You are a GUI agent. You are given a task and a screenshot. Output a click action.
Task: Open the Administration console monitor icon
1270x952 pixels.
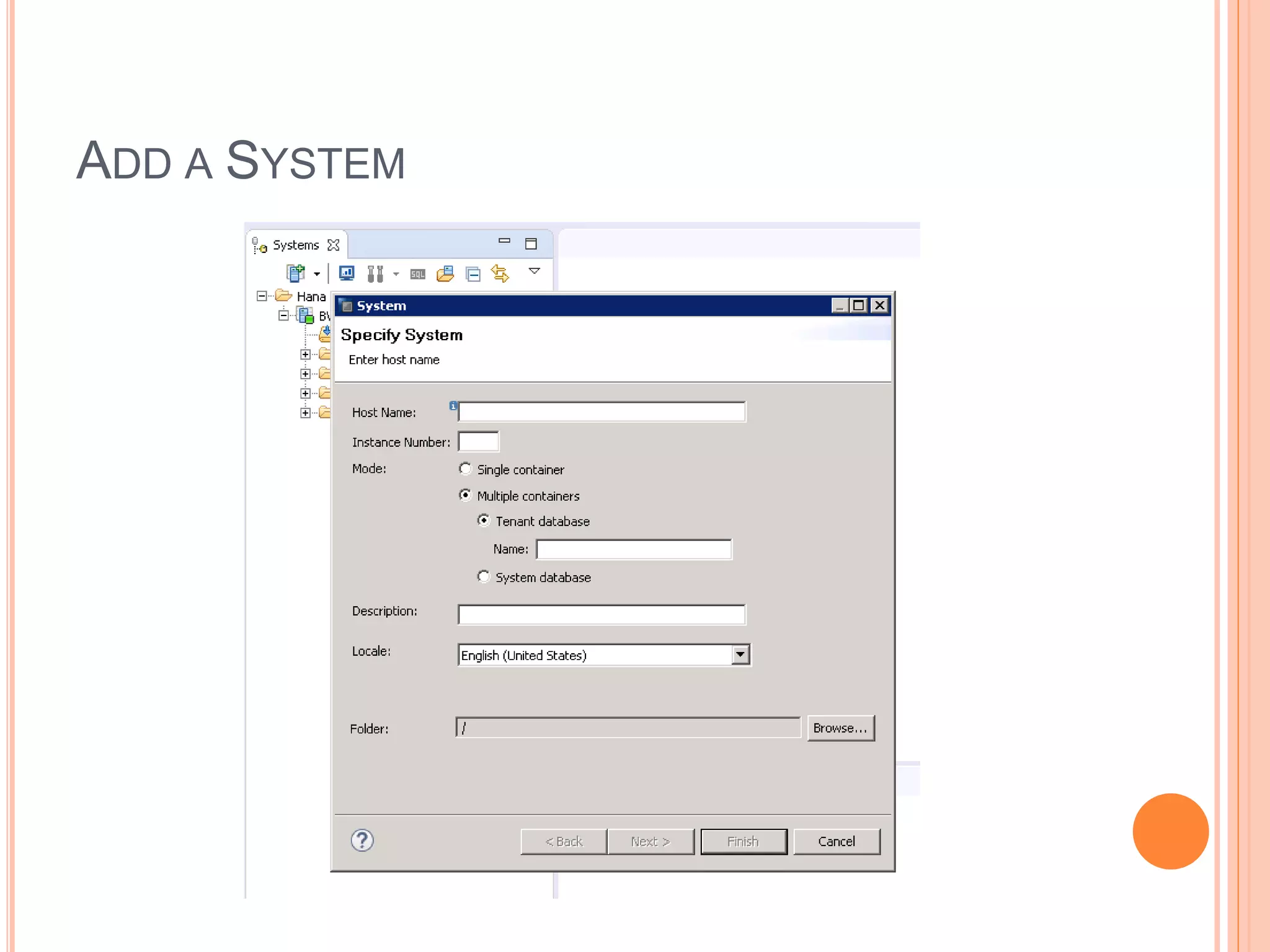pos(346,273)
